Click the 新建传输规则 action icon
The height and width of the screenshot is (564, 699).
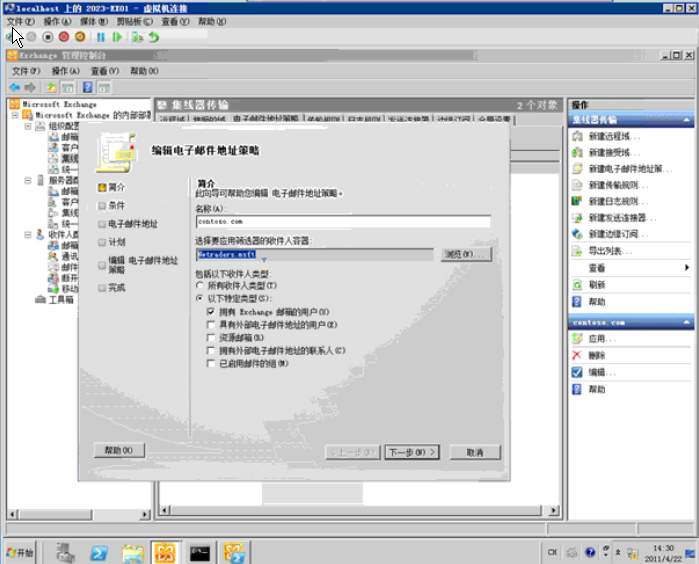pos(577,185)
